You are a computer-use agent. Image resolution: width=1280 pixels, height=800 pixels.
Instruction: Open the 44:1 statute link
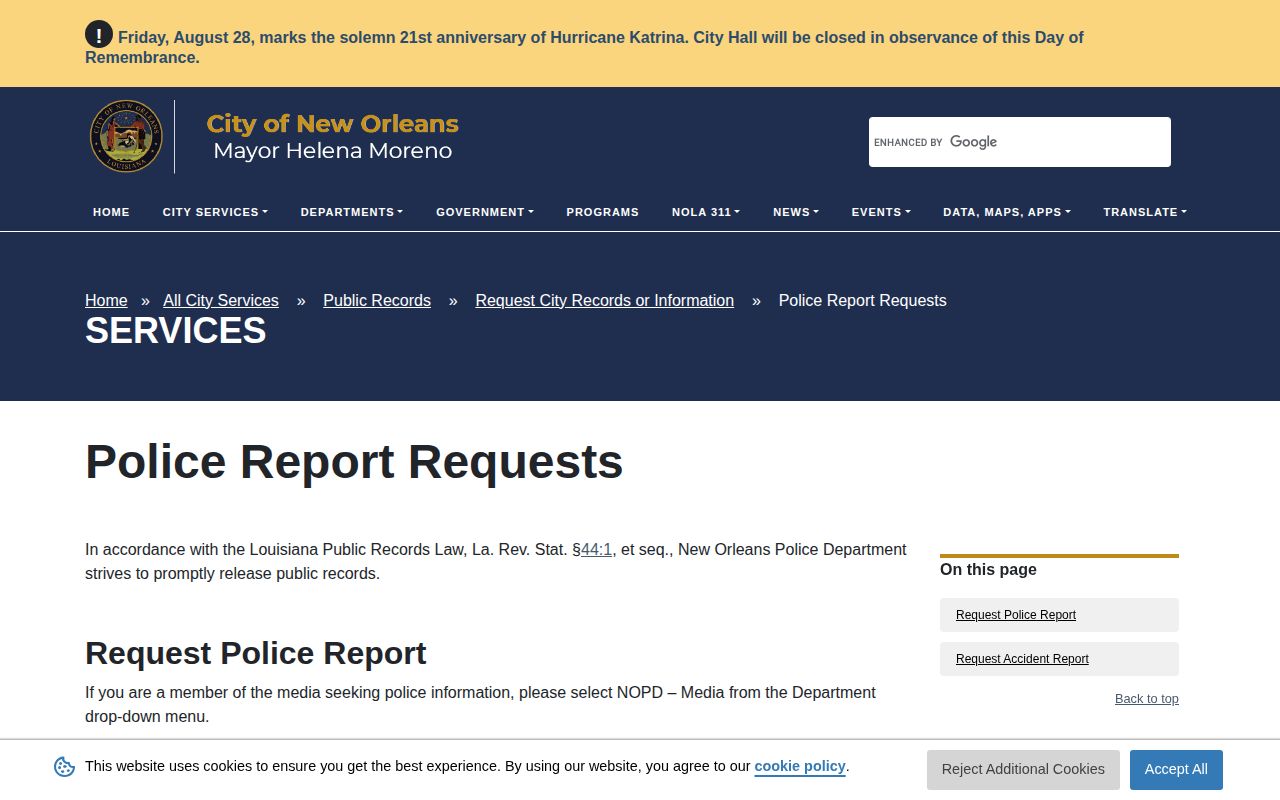click(596, 549)
